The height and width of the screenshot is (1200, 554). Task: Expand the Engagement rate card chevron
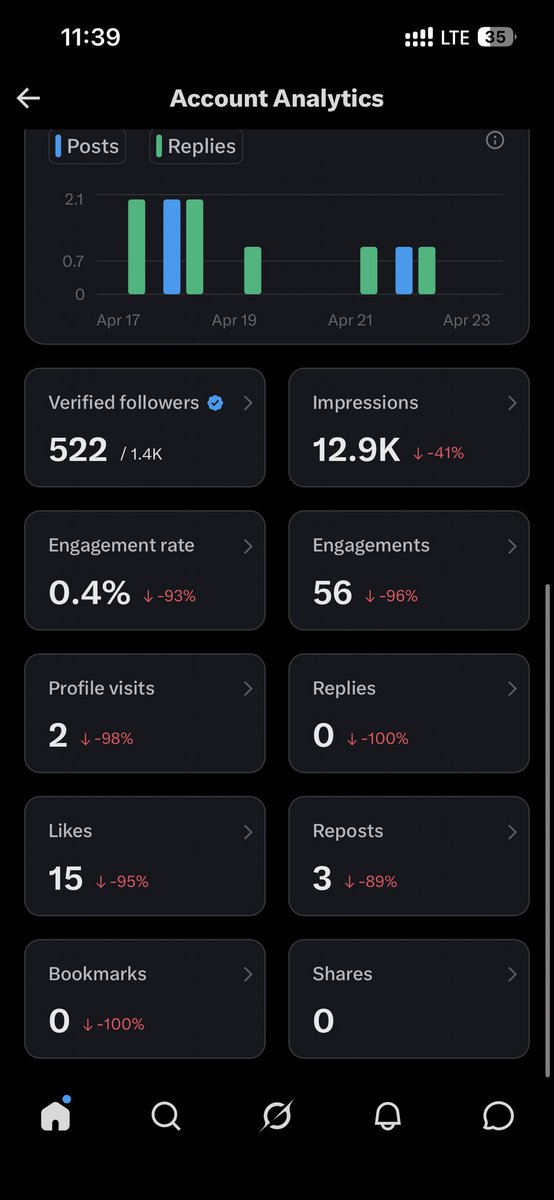pos(248,546)
